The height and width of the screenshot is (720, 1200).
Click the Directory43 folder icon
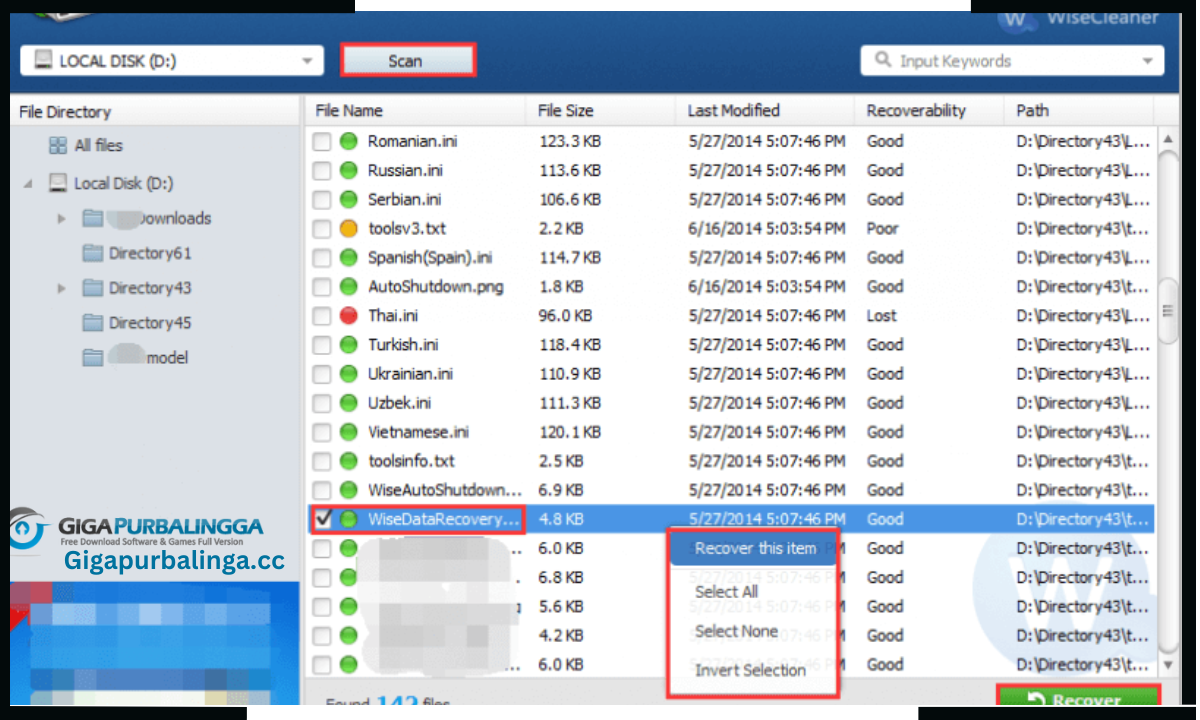pyautogui.click(x=93, y=288)
